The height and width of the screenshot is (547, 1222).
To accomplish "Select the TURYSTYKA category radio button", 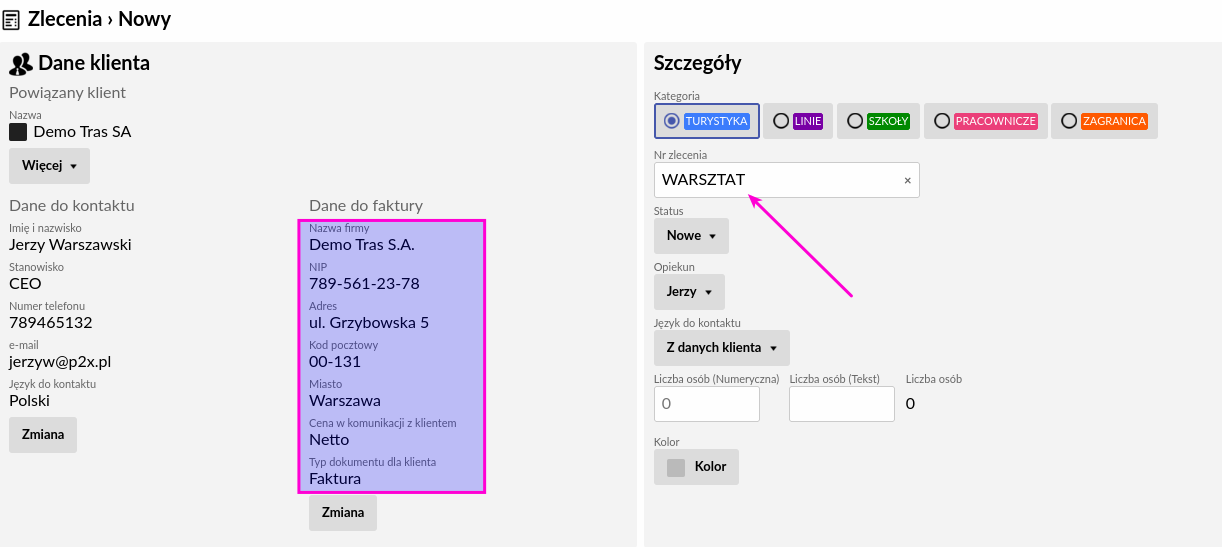I will [672, 121].
